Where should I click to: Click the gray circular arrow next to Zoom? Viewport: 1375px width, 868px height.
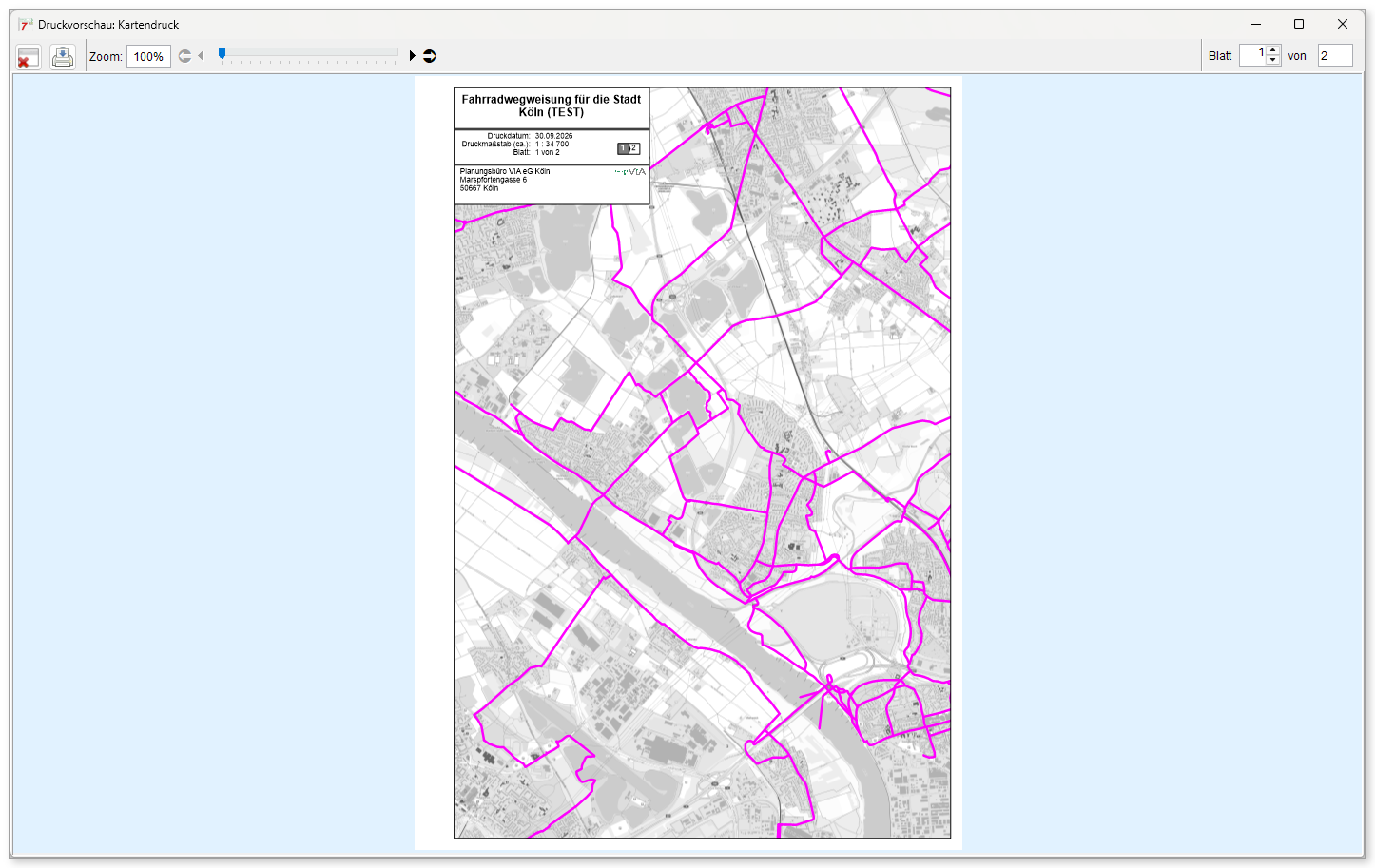(x=185, y=56)
